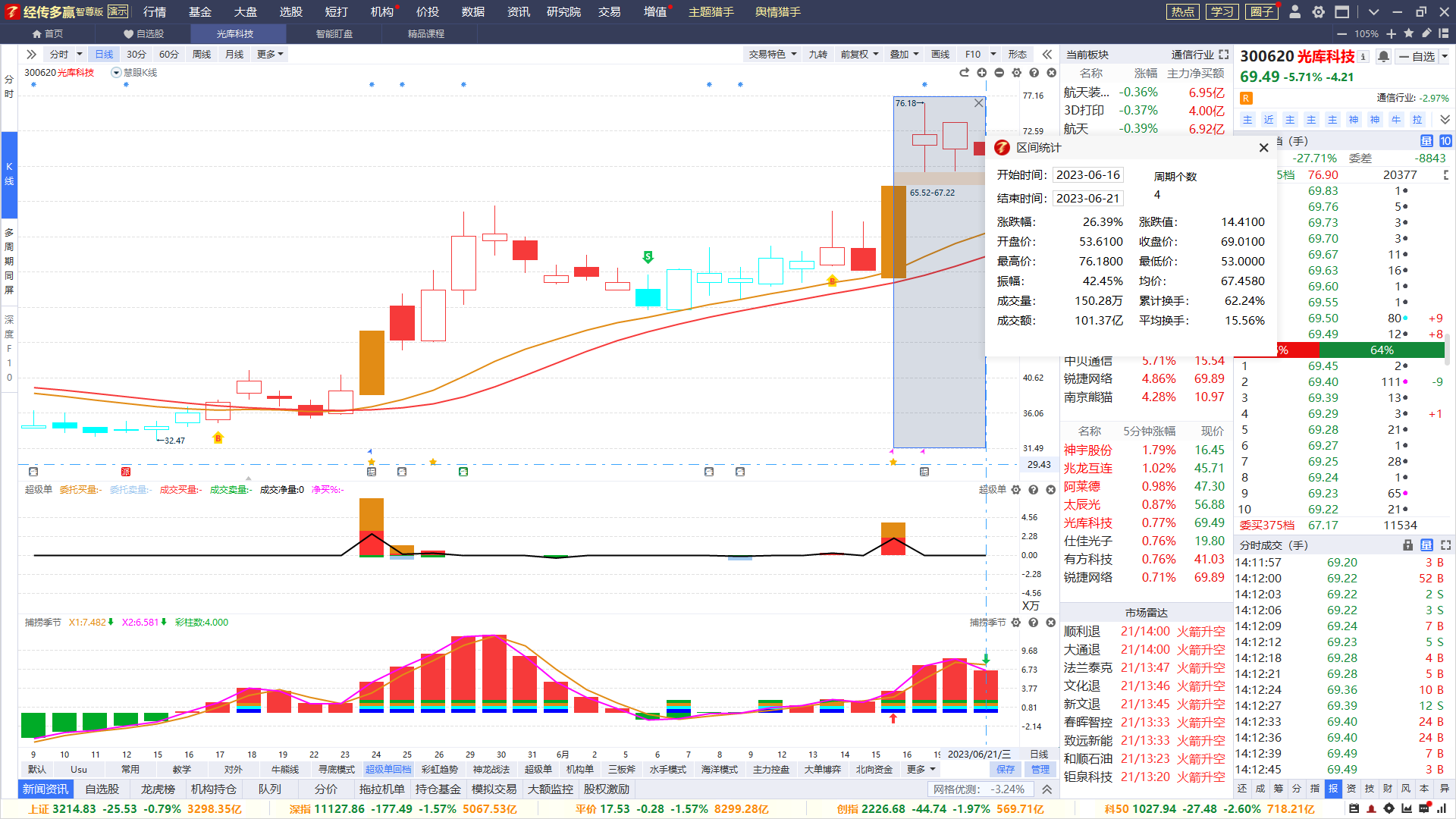This screenshot has height=819, width=1456.
Task: Click the 学习 button
Action: (1222, 11)
